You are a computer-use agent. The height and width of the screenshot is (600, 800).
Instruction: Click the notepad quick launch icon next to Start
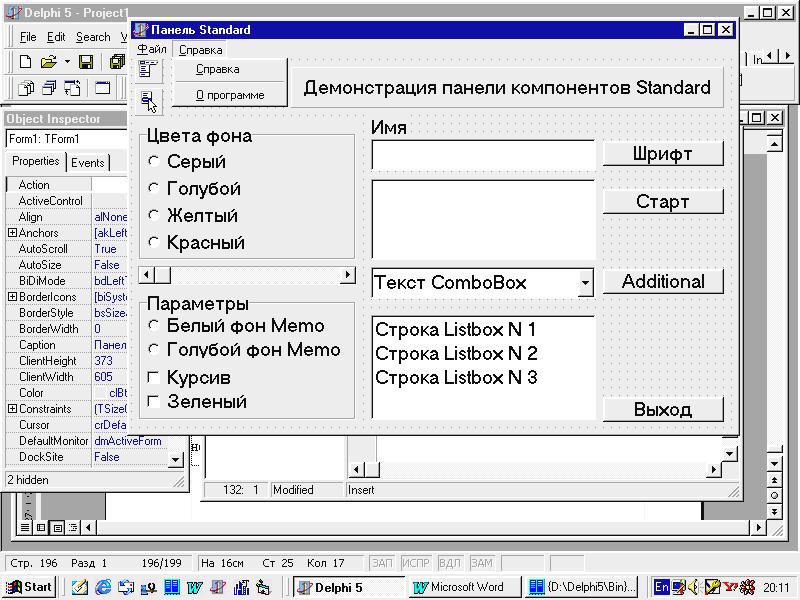click(x=80, y=587)
